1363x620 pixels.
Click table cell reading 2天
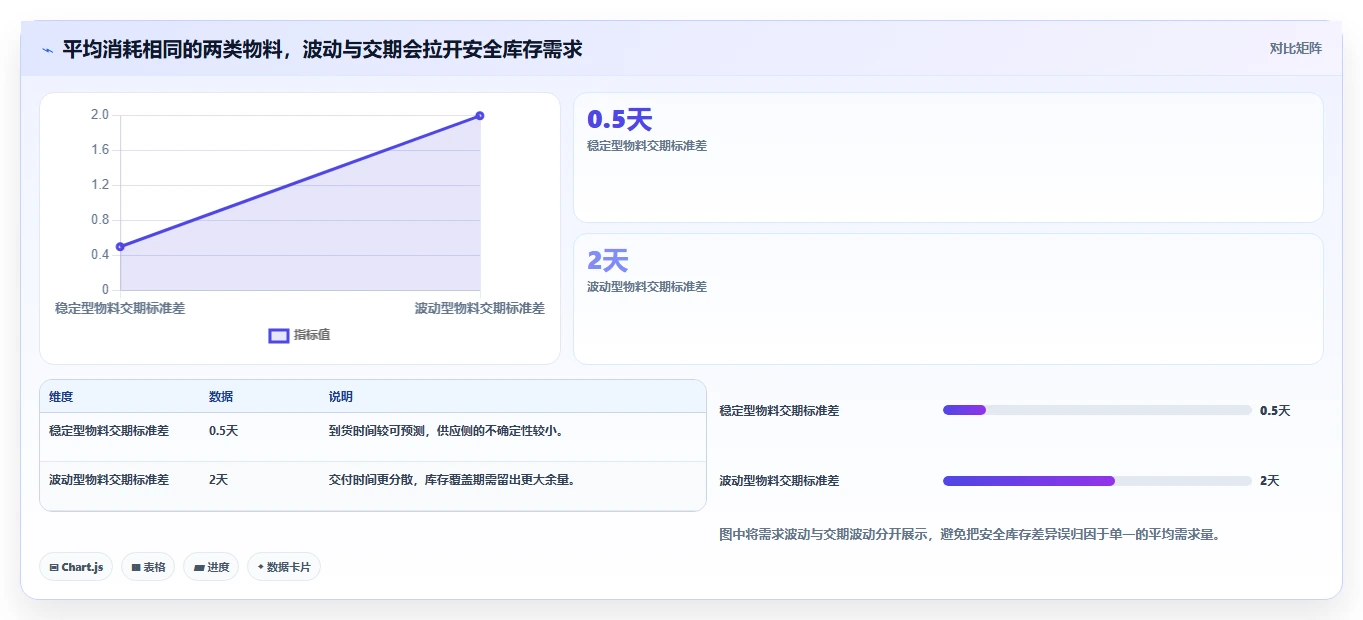click(218, 480)
